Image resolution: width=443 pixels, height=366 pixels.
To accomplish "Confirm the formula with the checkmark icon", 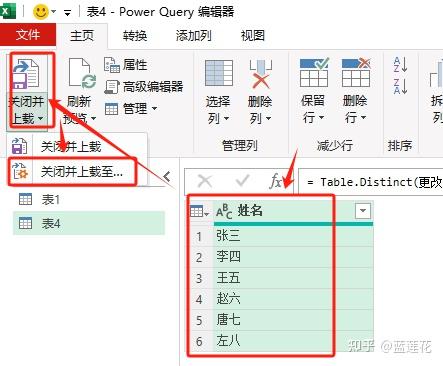I will tap(242, 181).
